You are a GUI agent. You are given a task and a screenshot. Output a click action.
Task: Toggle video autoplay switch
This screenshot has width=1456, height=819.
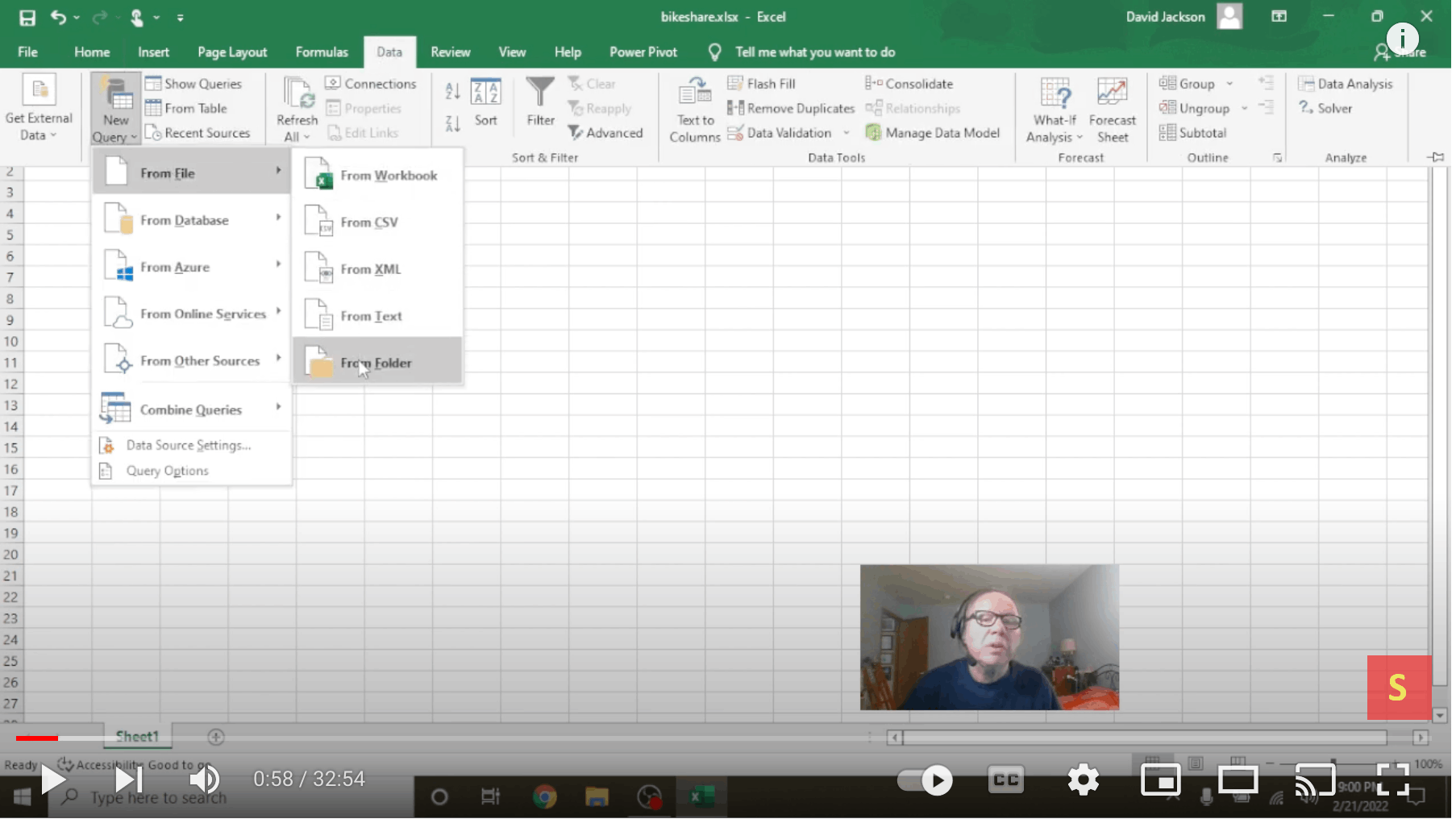click(x=926, y=780)
